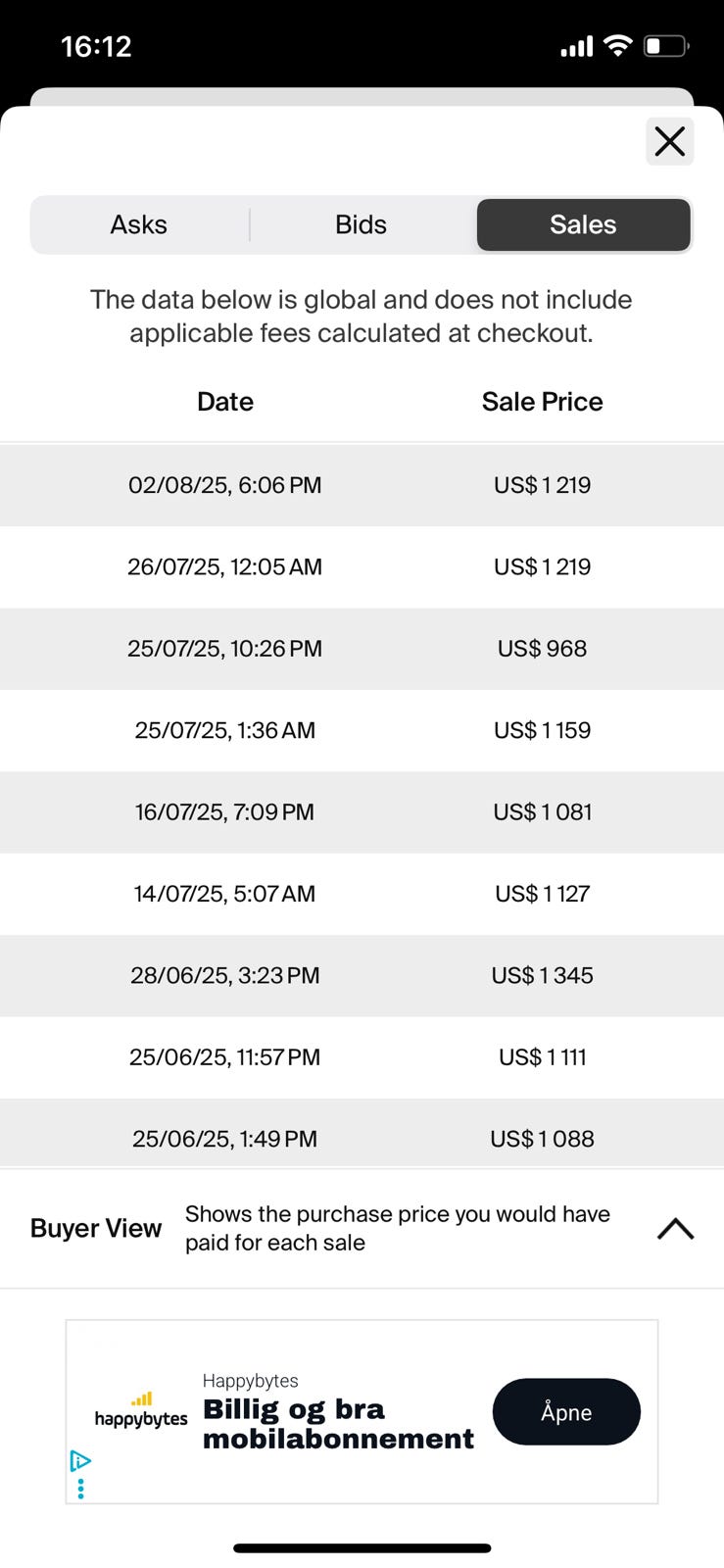
Task: Open the Billig og bra mobilabonnement ad
Action: click(338, 1423)
